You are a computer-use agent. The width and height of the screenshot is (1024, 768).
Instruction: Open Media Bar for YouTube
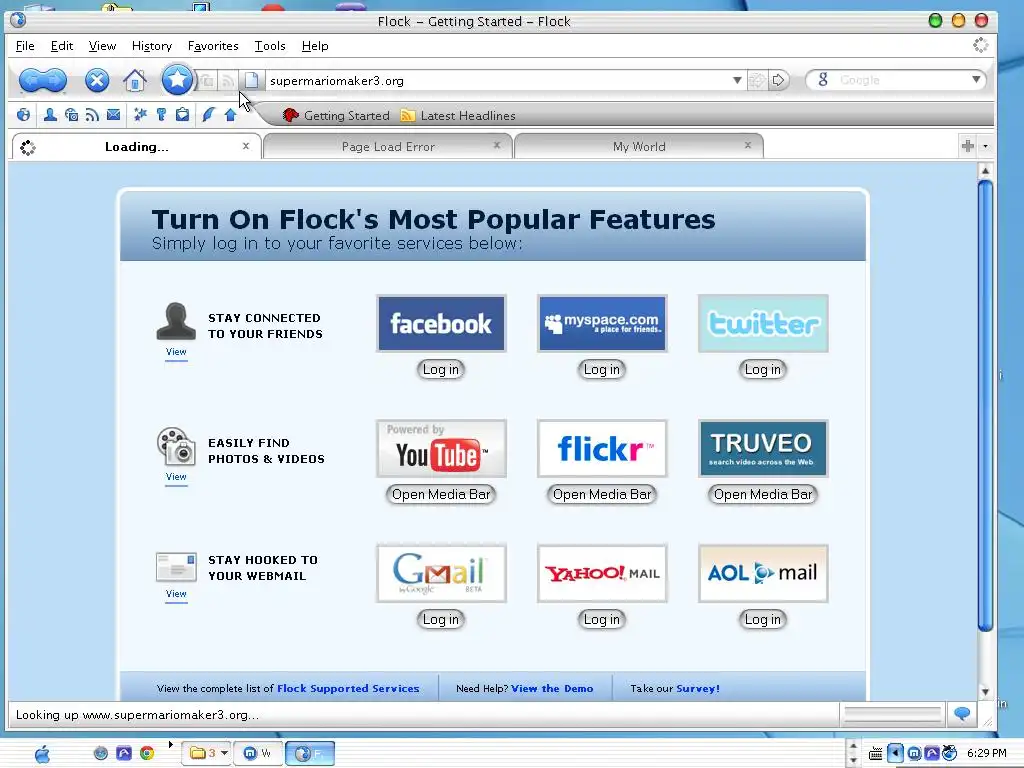pos(441,494)
